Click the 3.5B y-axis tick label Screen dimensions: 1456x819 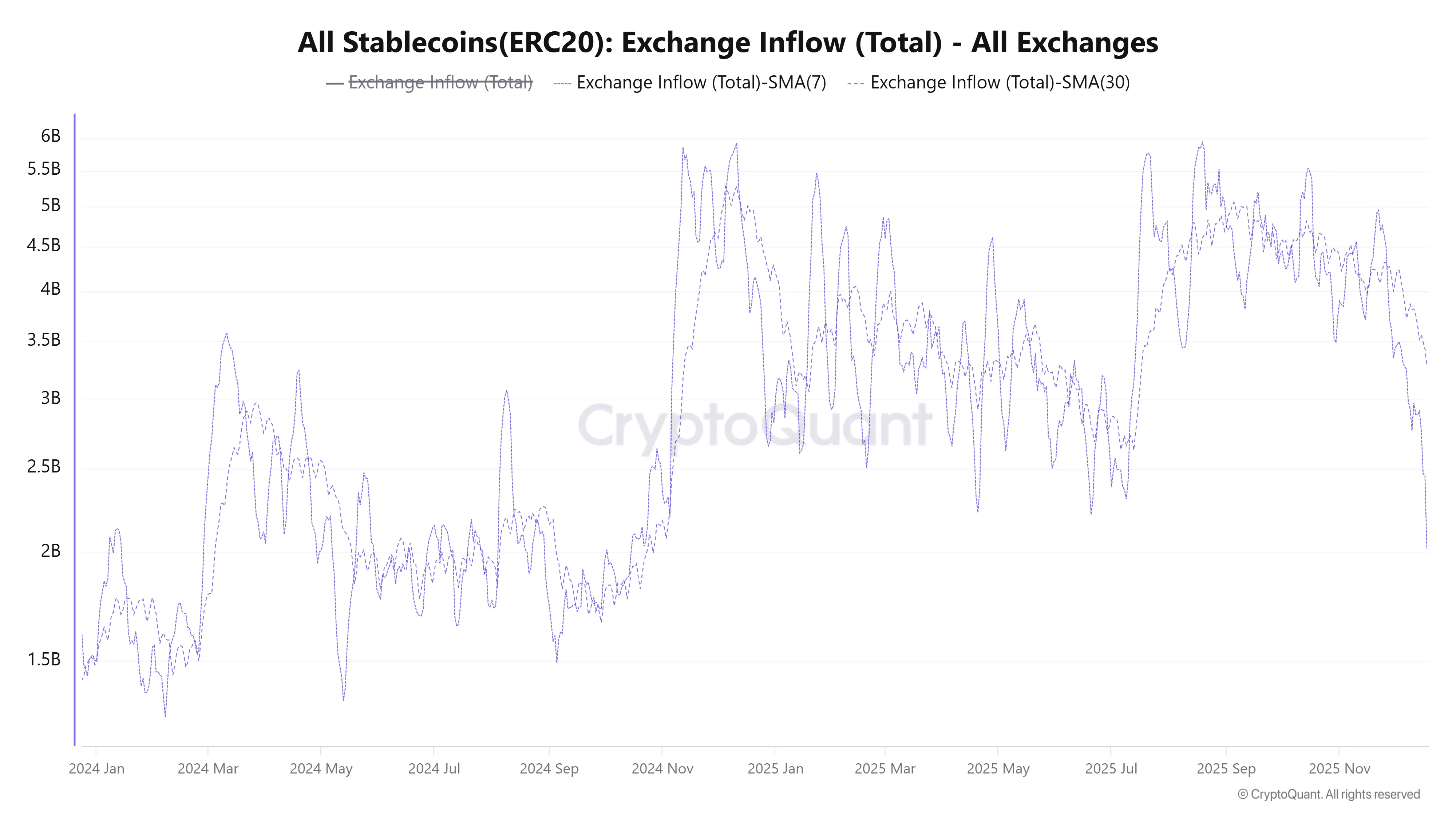pyautogui.click(x=44, y=340)
